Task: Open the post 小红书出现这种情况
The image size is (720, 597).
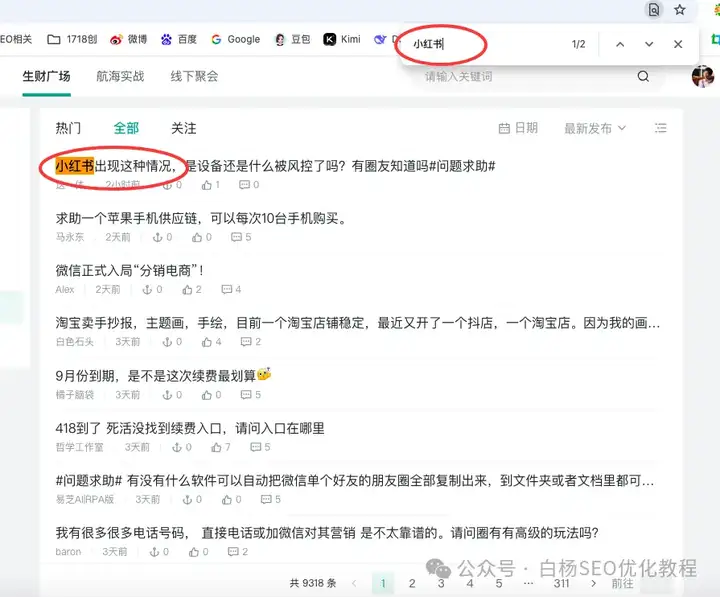Action: 276,166
